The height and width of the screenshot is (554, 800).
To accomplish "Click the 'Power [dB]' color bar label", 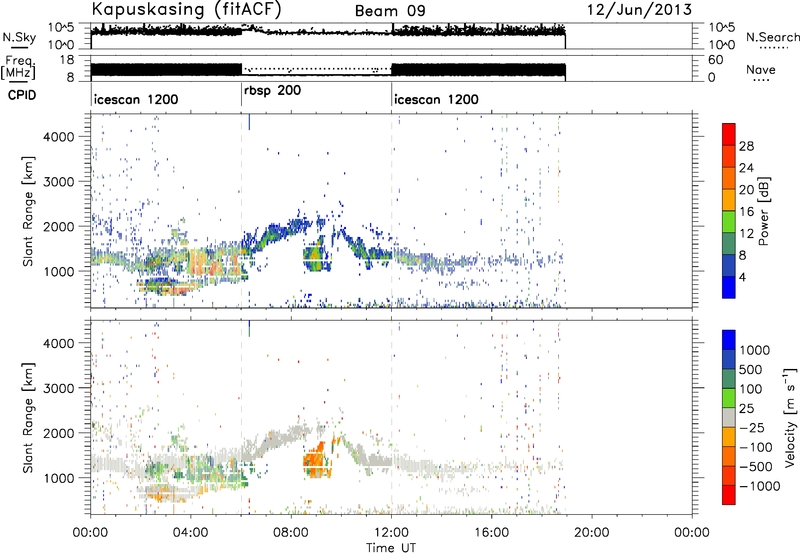I will coord(763,211).
